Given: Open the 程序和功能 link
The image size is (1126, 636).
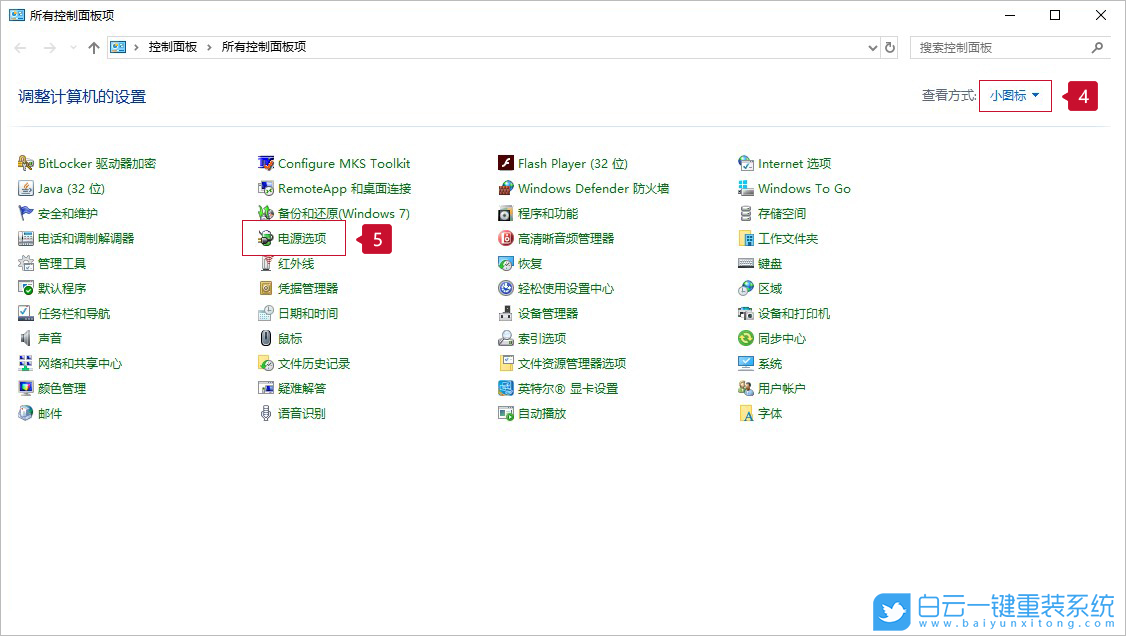Looking at the screenshot, I should [x=547, y=214].
